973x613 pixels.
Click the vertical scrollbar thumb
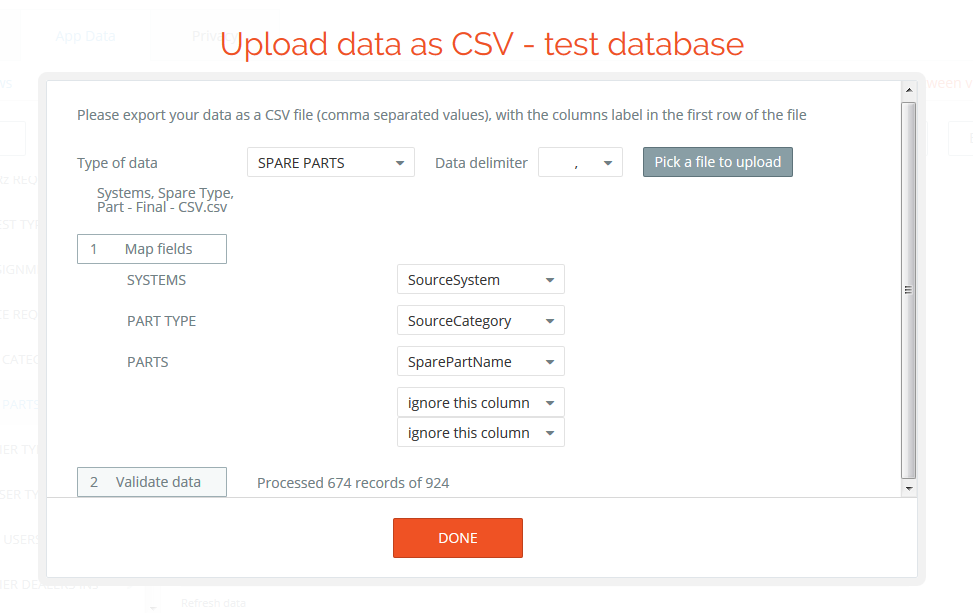pos(908,288)
